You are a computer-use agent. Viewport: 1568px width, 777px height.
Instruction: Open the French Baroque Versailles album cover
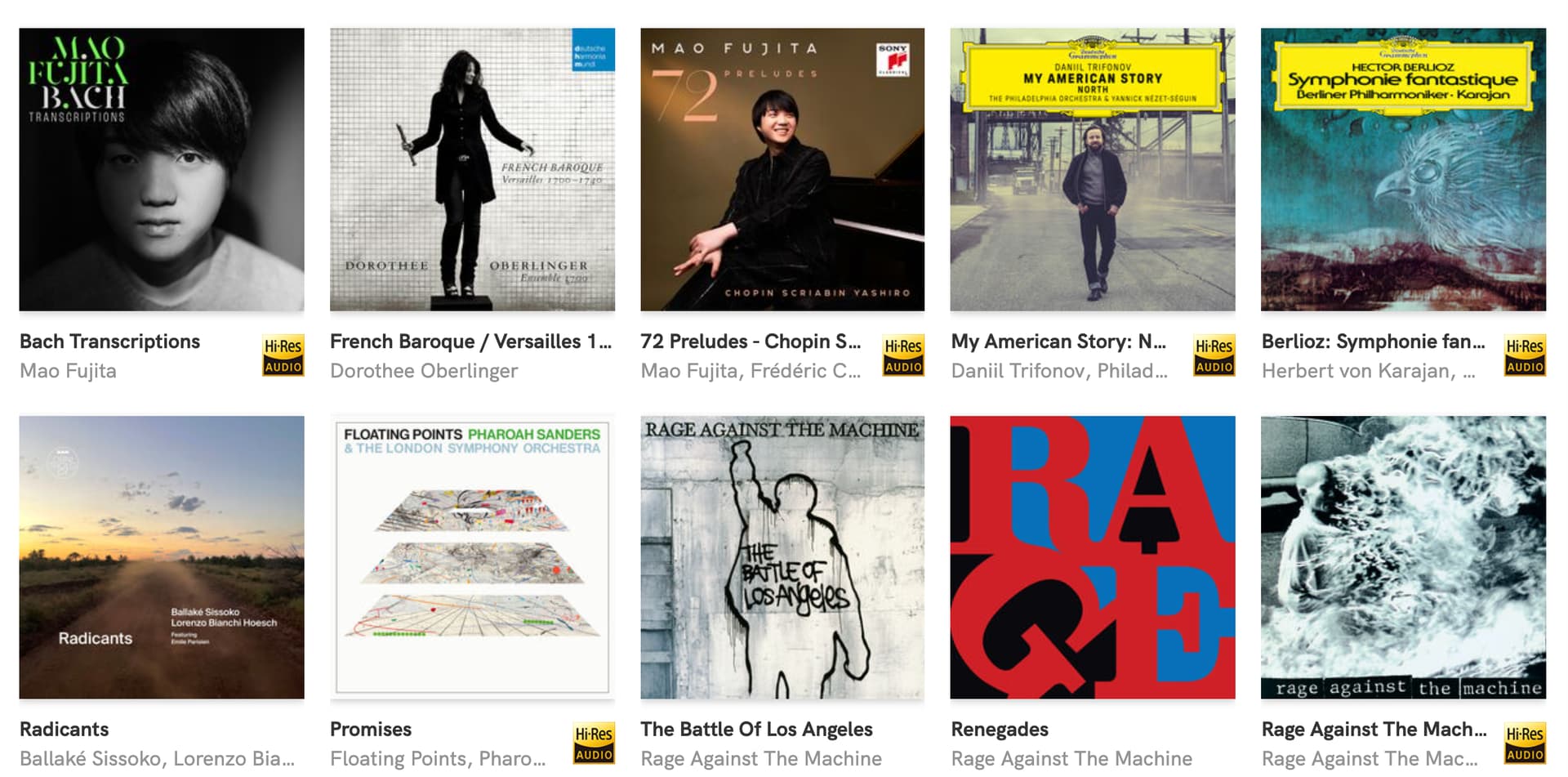pos(472,169)
